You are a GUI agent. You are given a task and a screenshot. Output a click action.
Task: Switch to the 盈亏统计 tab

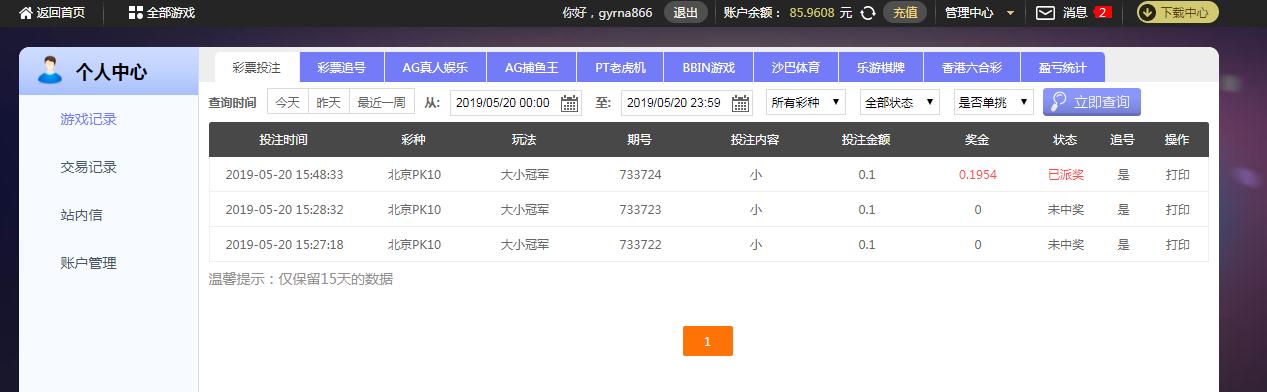[1062, 68]
